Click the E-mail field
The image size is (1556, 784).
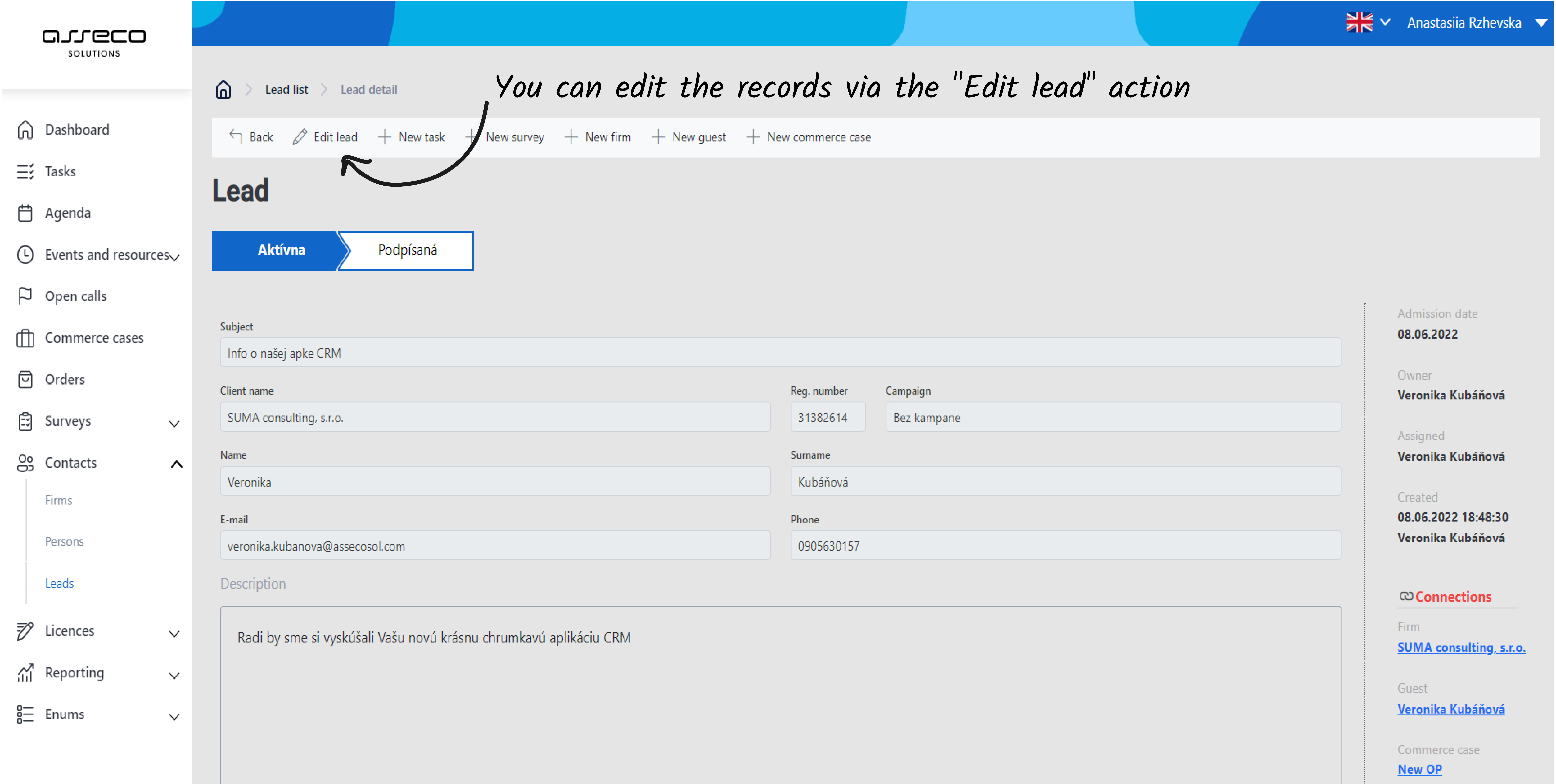[495, 546]
